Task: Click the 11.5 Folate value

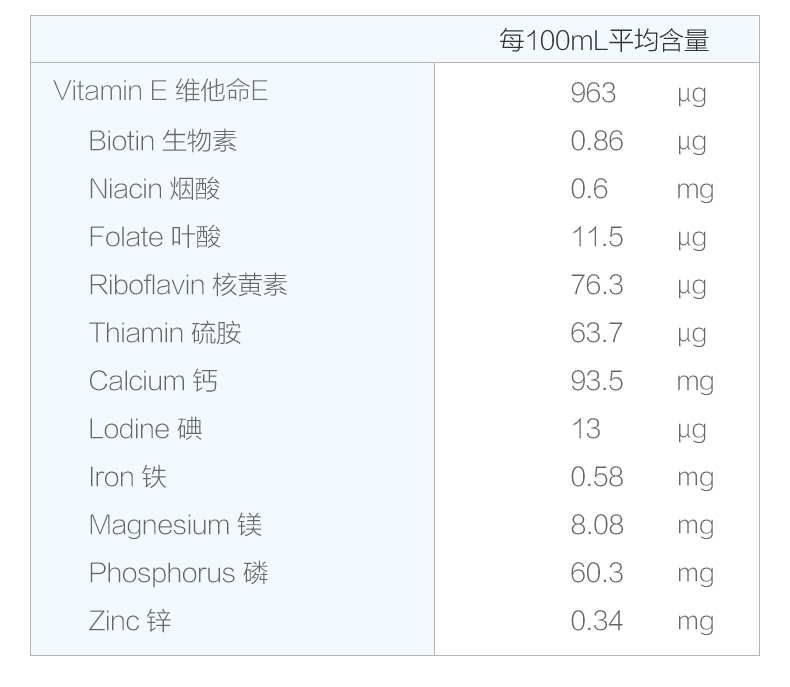Action: click(597, 237)
